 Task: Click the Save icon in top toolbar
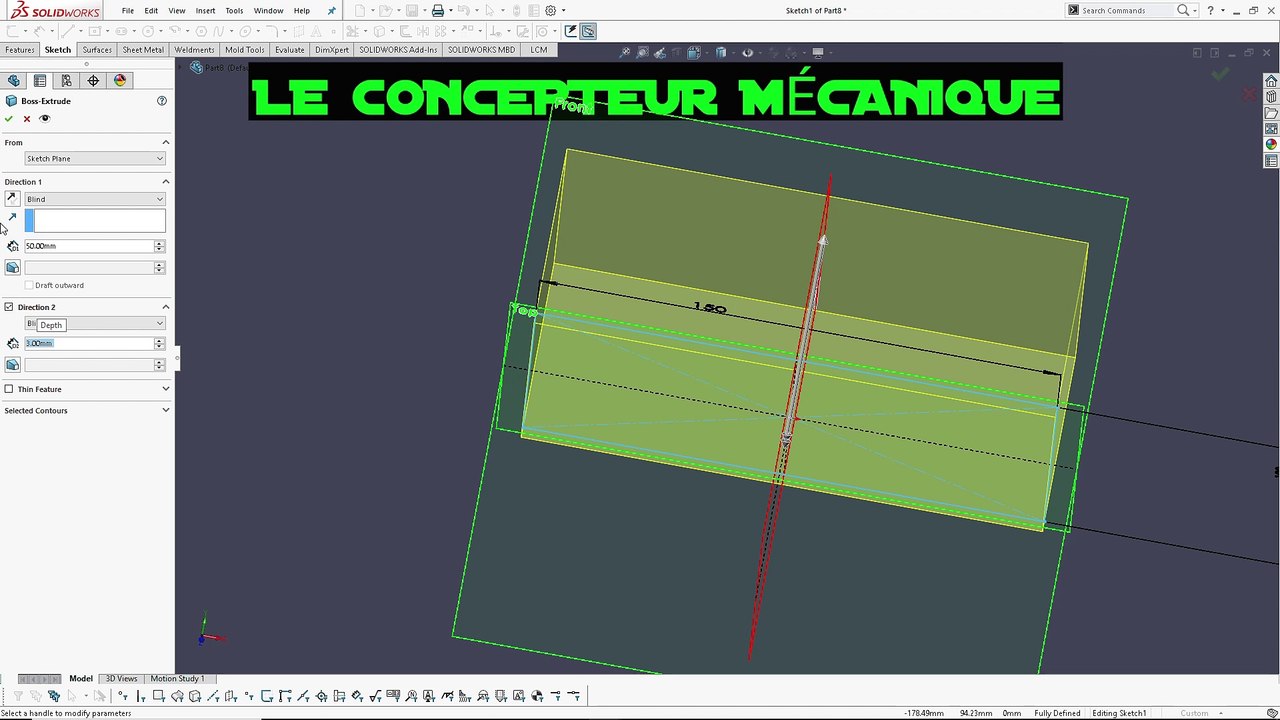point(412,11)
